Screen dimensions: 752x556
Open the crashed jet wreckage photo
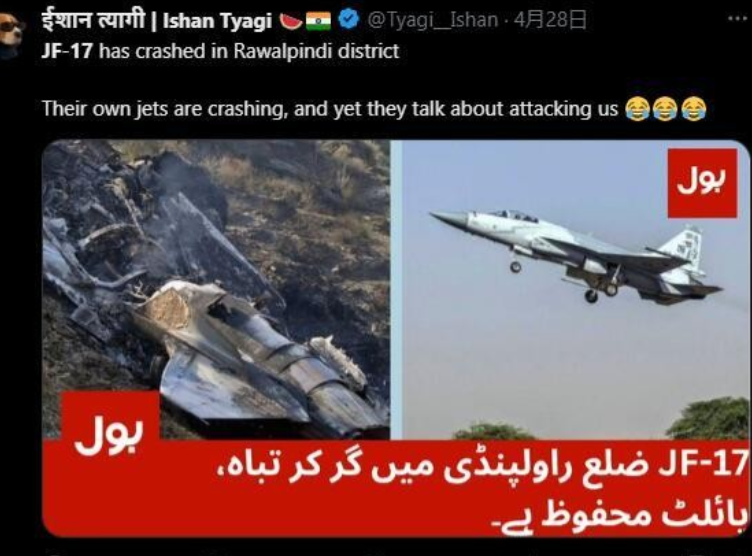(216, 290)
